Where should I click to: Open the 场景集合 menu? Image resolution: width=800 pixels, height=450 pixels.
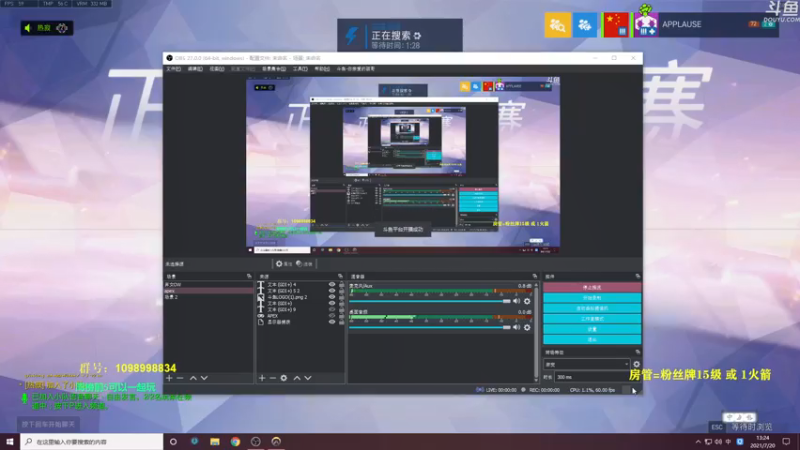click(274, 69)
